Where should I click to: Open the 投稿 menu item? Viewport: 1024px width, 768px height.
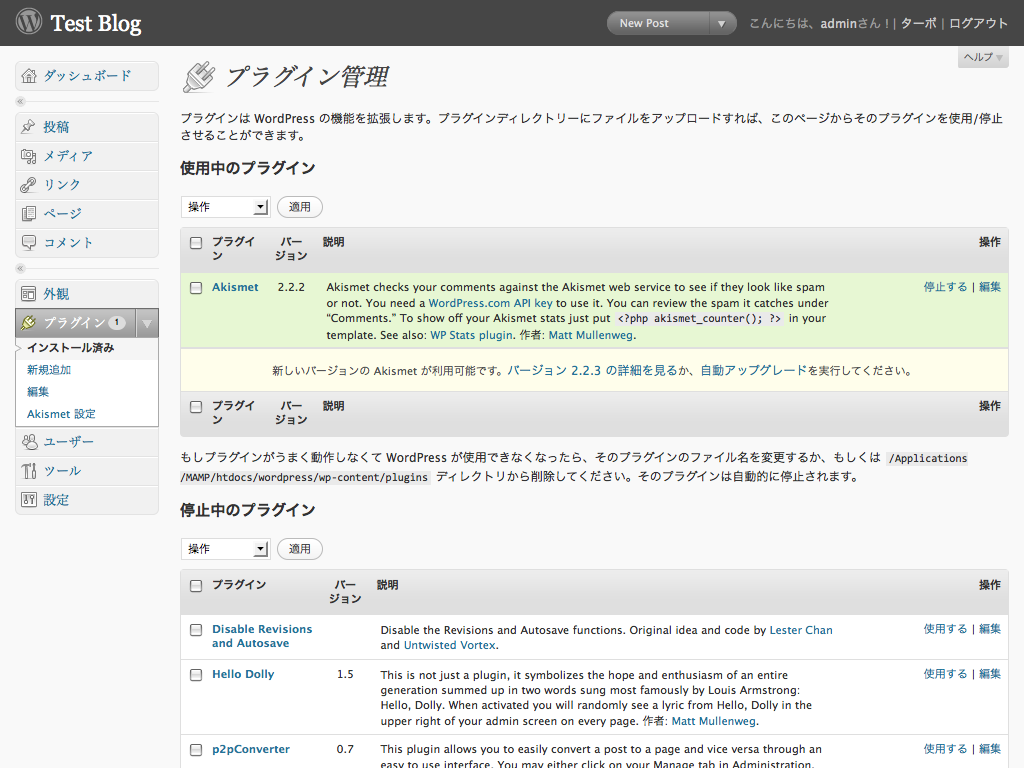pyautogui.click(x=87, y=127)
